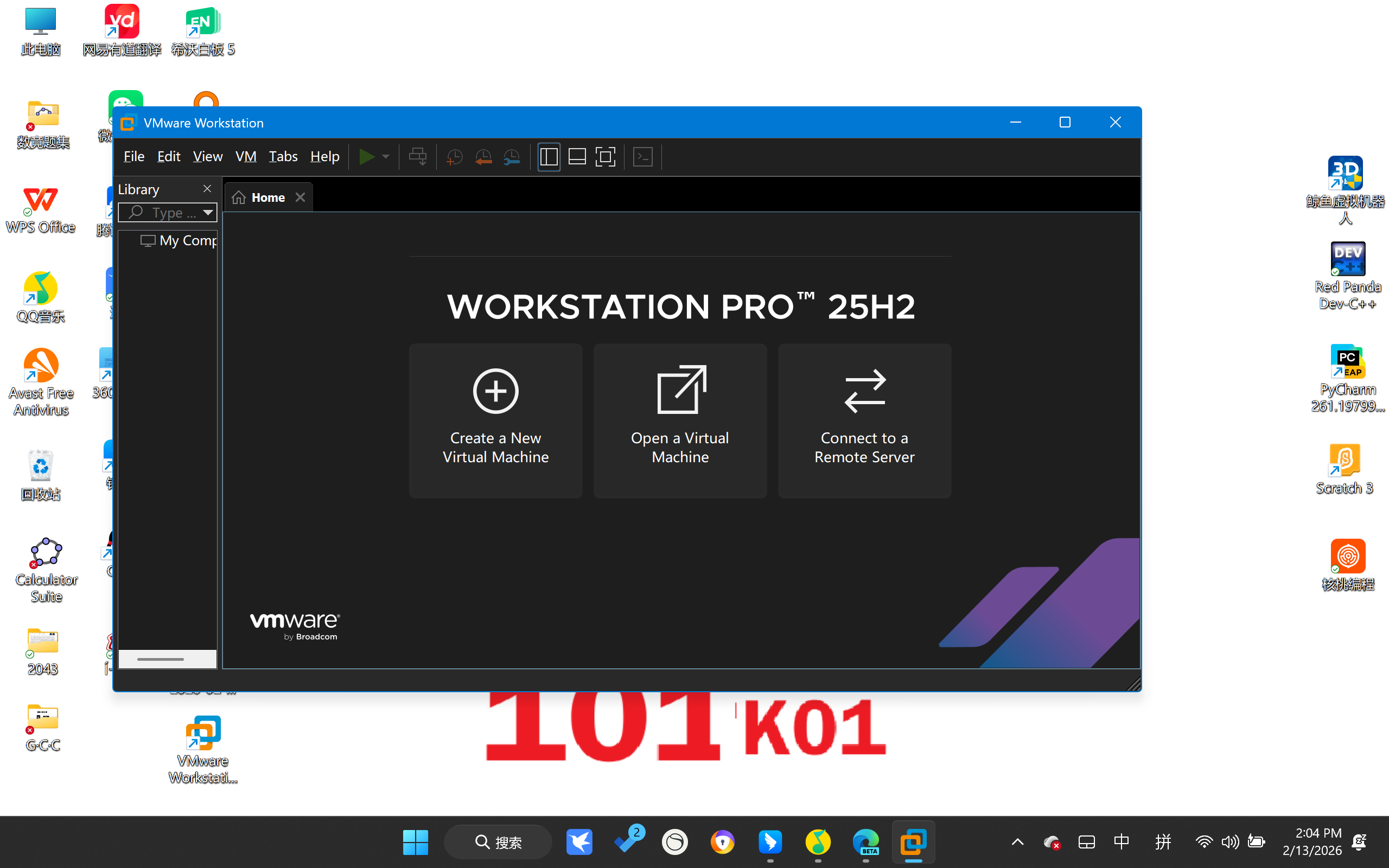
Task: Select My Computer in Library tree
Action: click(187, 240)
